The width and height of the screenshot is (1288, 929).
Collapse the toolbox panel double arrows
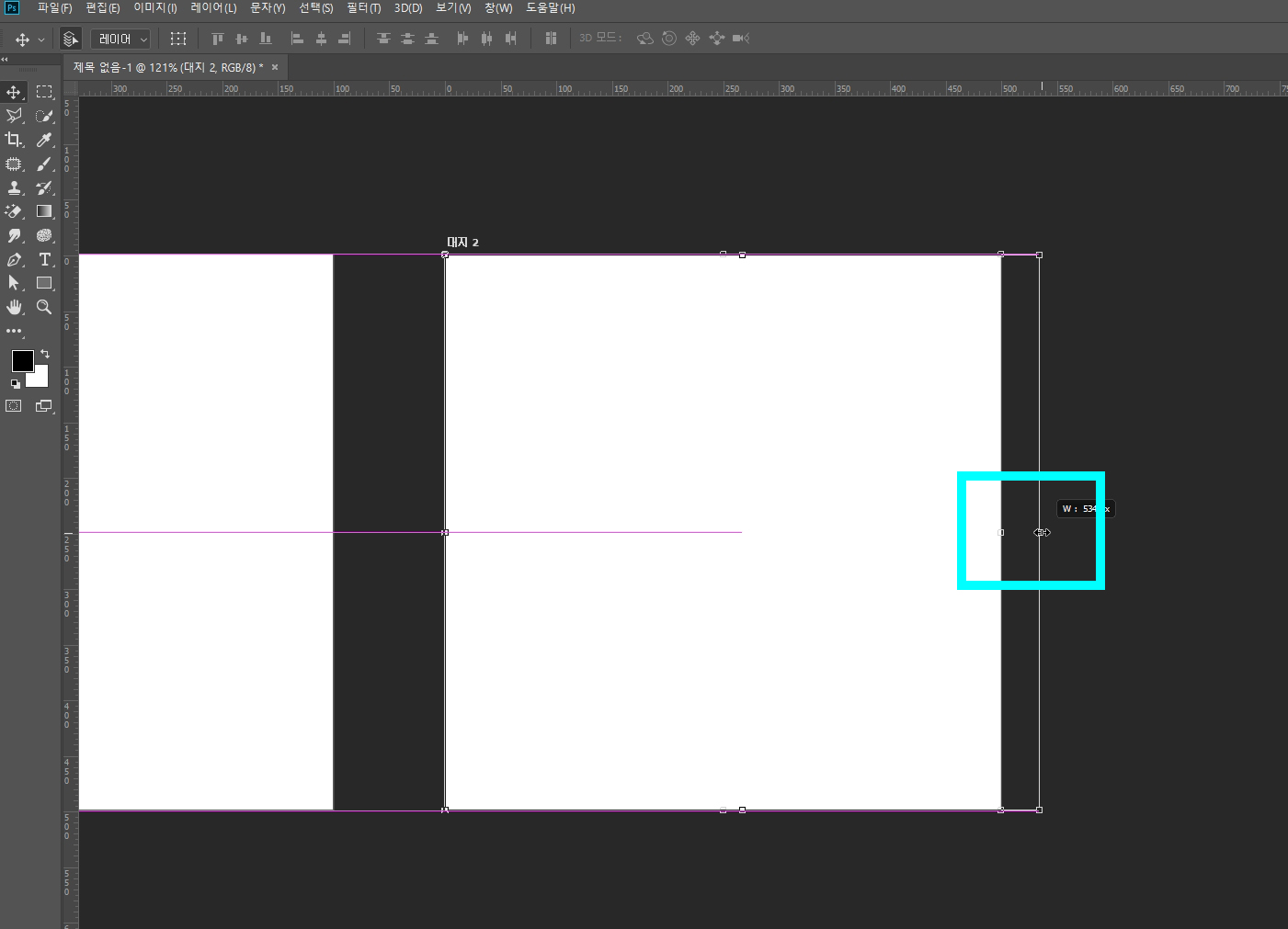(x=5, y=59)
